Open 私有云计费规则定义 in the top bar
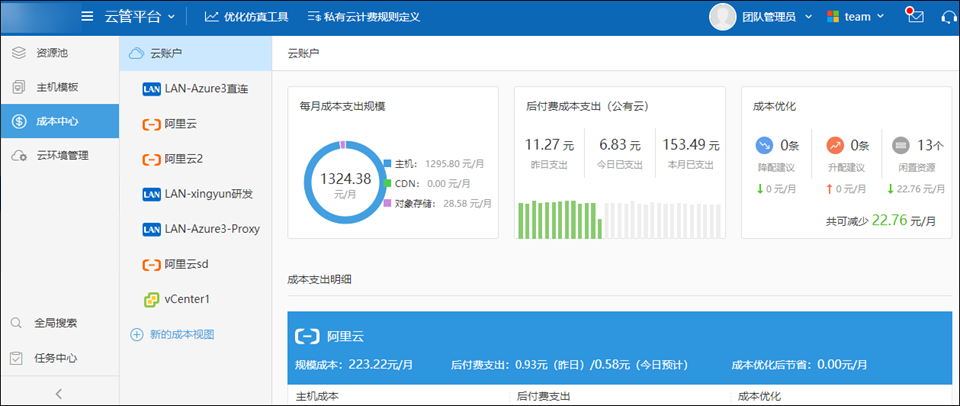The image size is (960, 406). click(363, 16)
